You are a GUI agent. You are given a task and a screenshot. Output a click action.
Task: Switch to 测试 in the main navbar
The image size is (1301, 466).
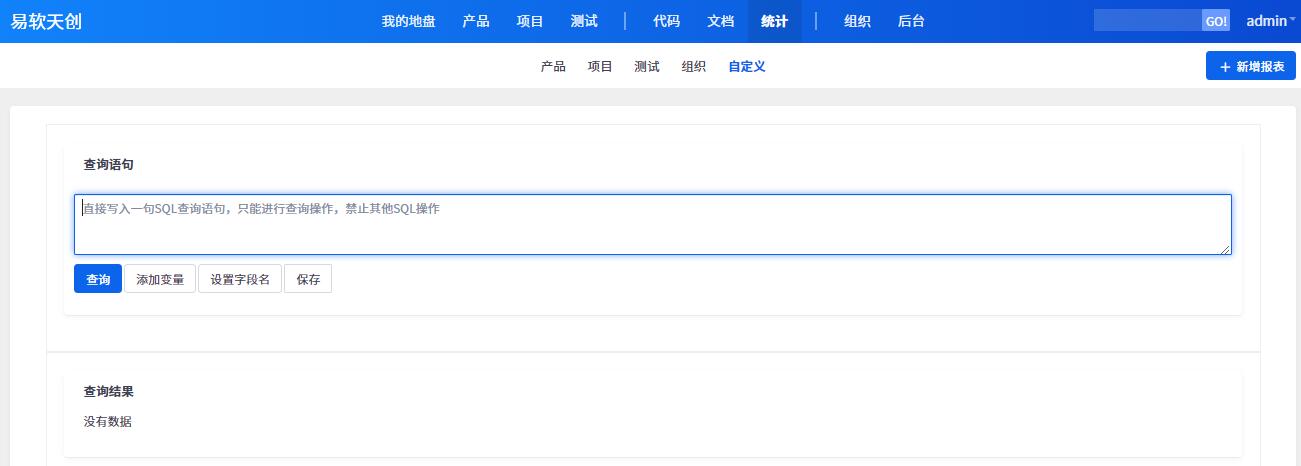point(584,21)
